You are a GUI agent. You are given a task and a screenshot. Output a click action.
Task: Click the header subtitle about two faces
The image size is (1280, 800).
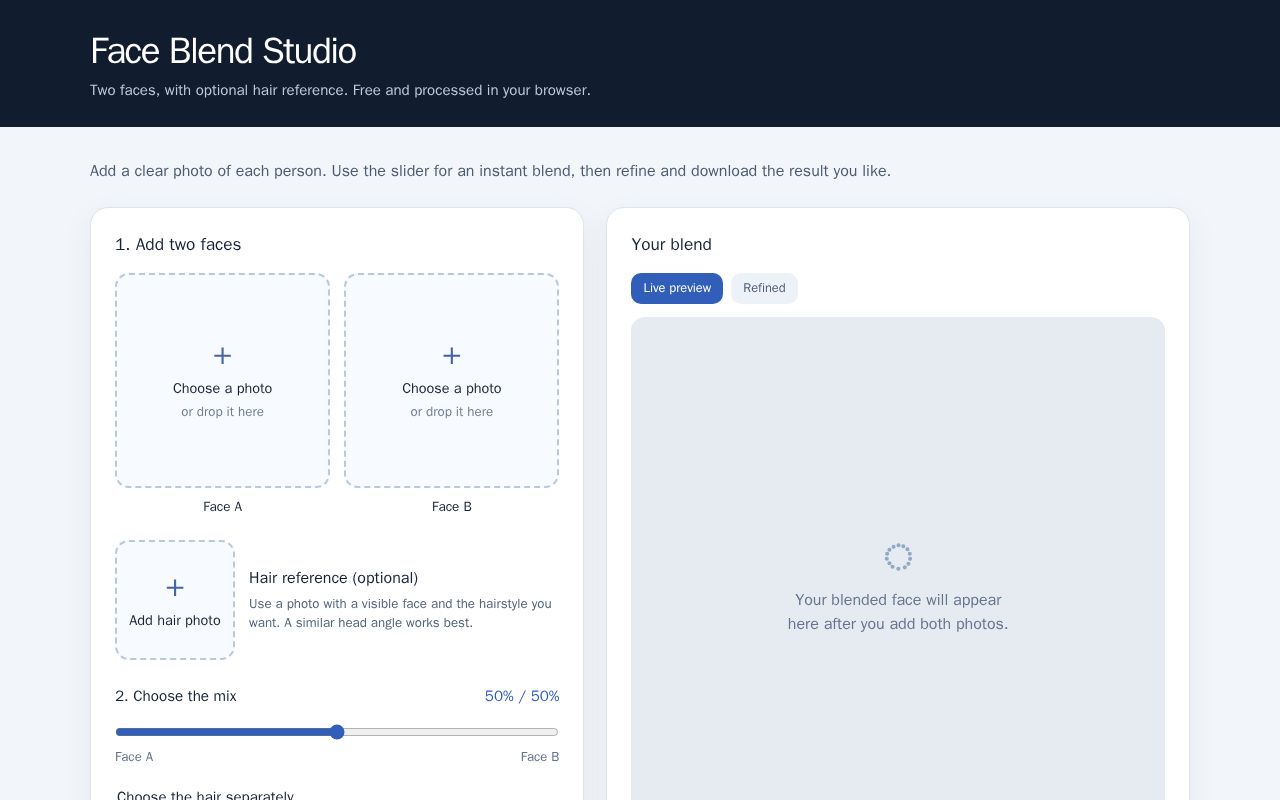[x=340, y=90]
